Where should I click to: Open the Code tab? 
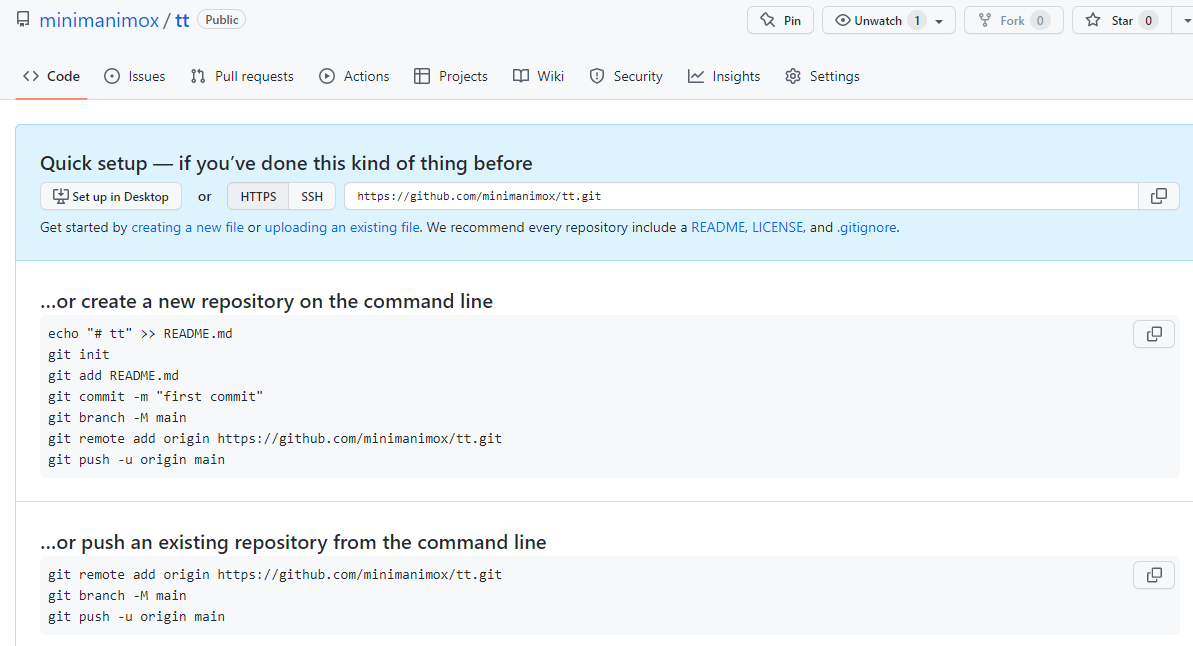pyautogui.click(x=52, y=76)
